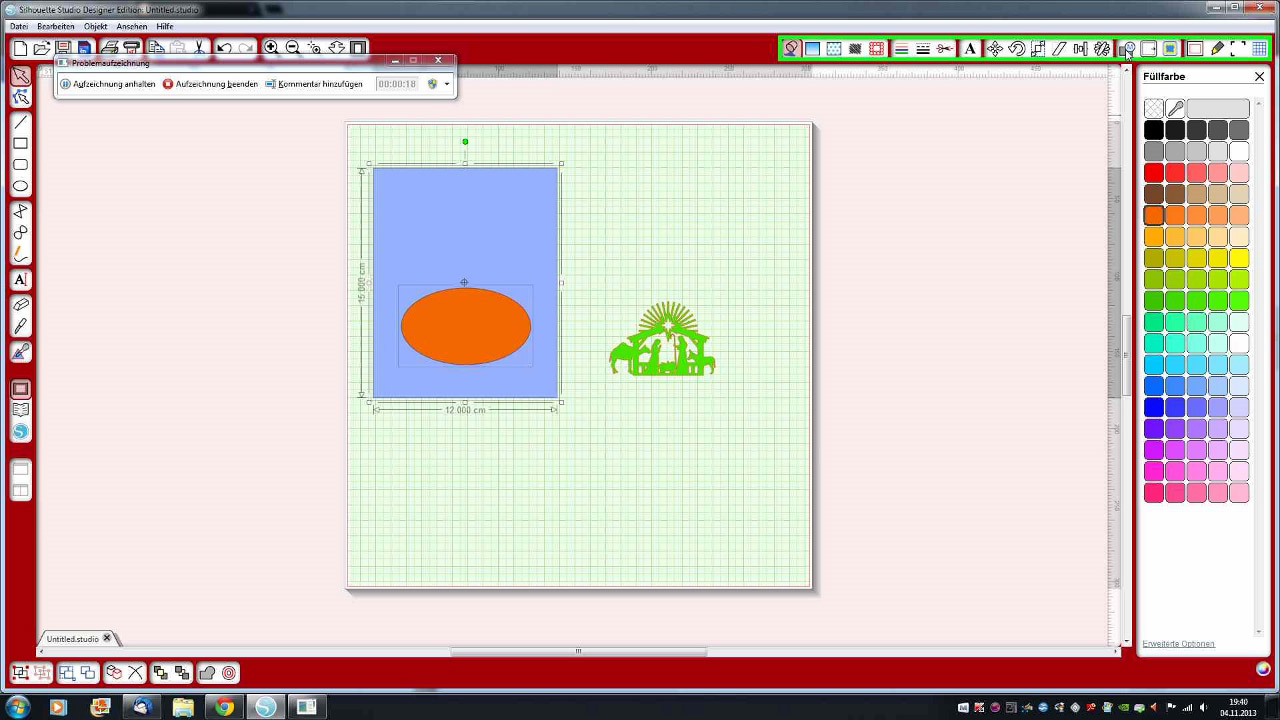Screen dimensions: 1280x720
Task: Click the Zoom In magnifier icon
Action: pyautogui.click(x=271, y=47)
